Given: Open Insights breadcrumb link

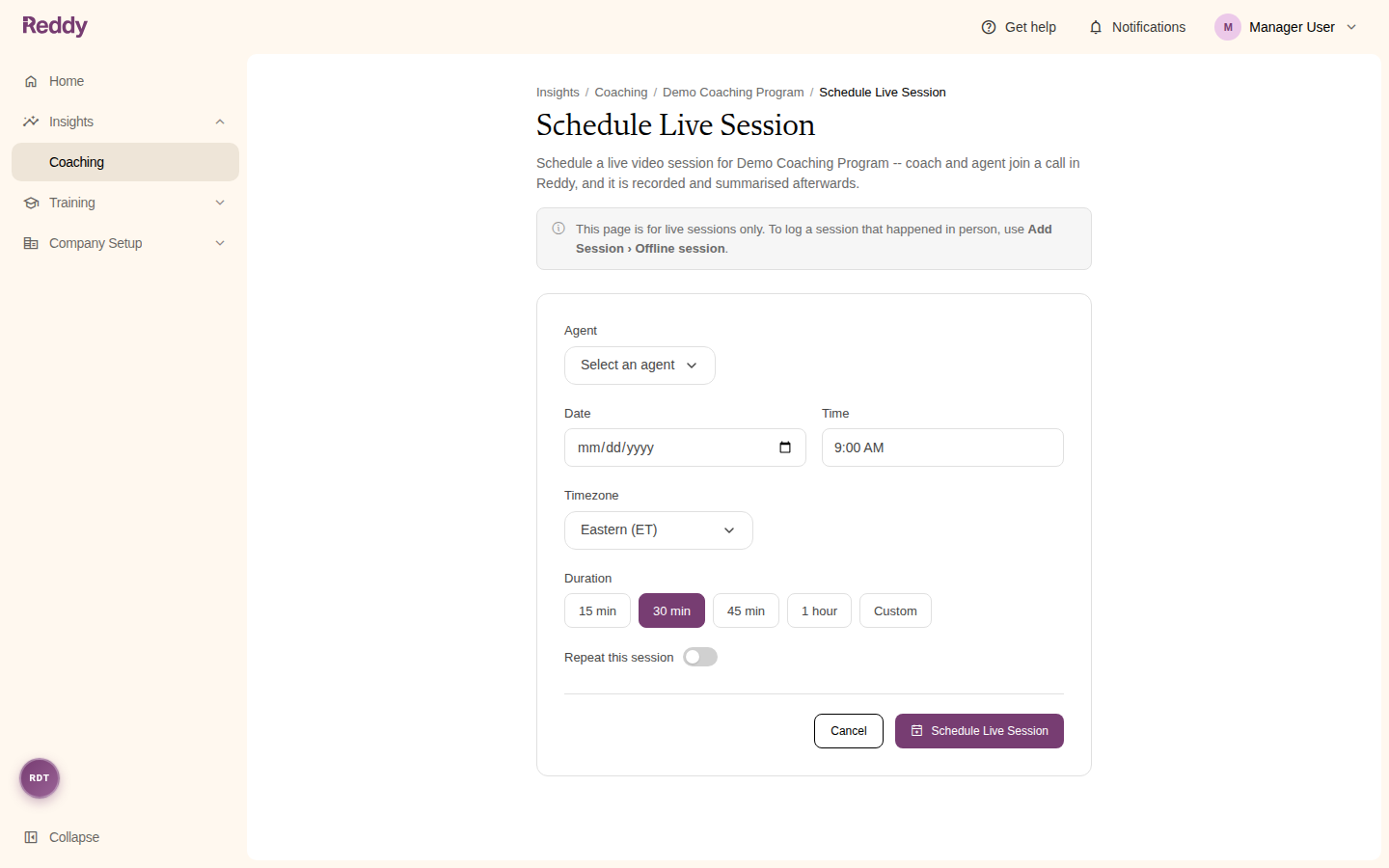Looking at the screenshot, I should 558,93.
